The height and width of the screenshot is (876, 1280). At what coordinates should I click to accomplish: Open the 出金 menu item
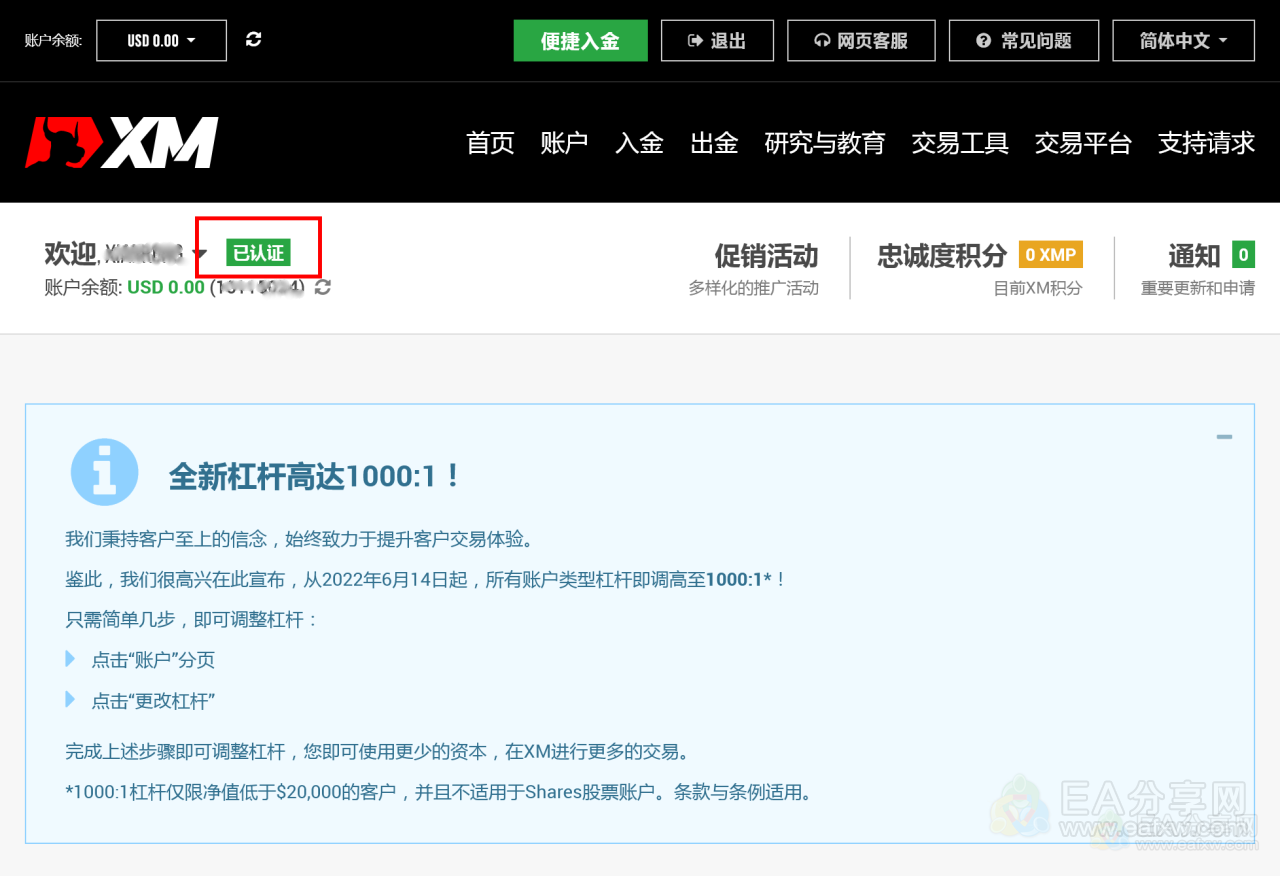tap(714, 143)
